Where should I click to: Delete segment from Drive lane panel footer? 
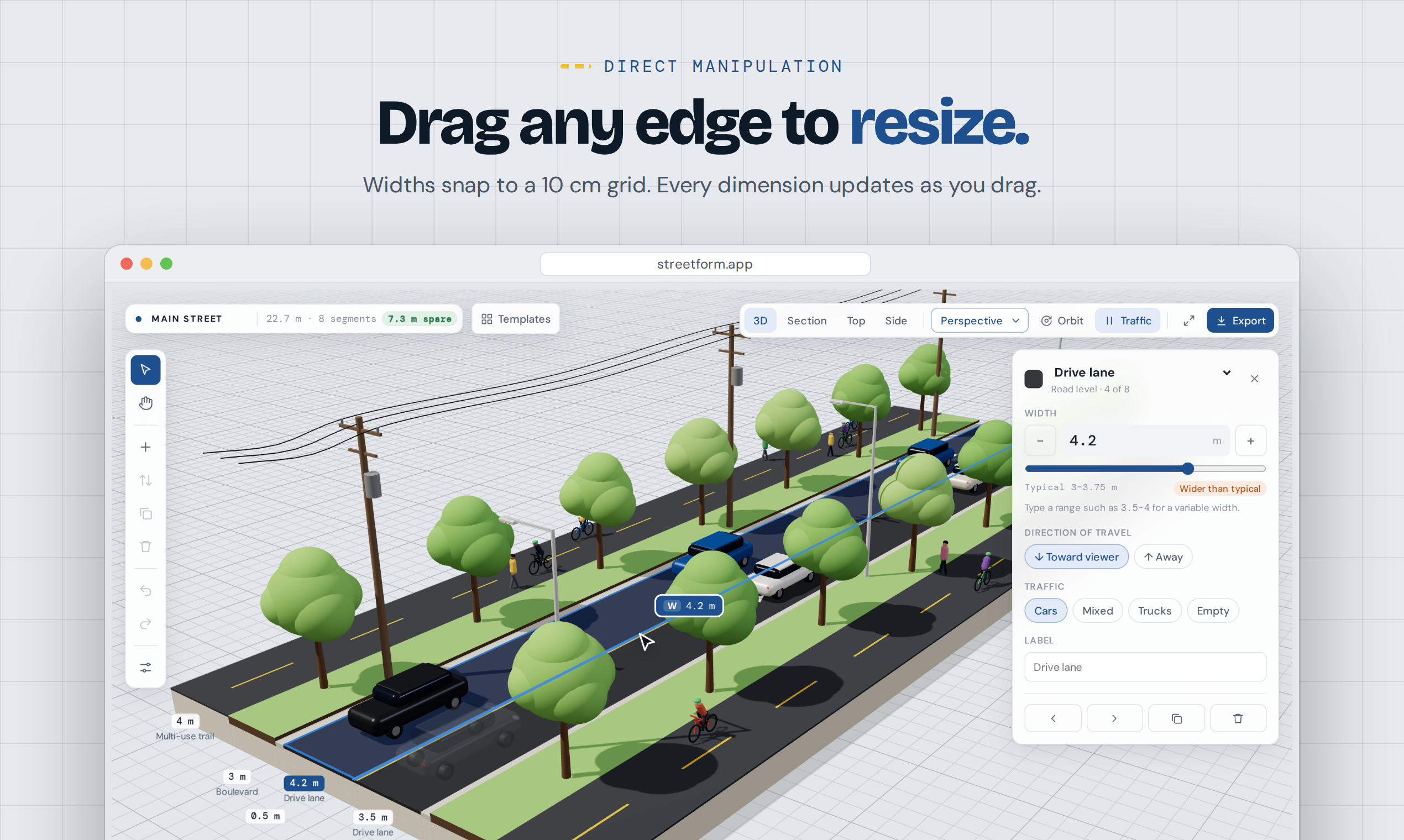1238,718
